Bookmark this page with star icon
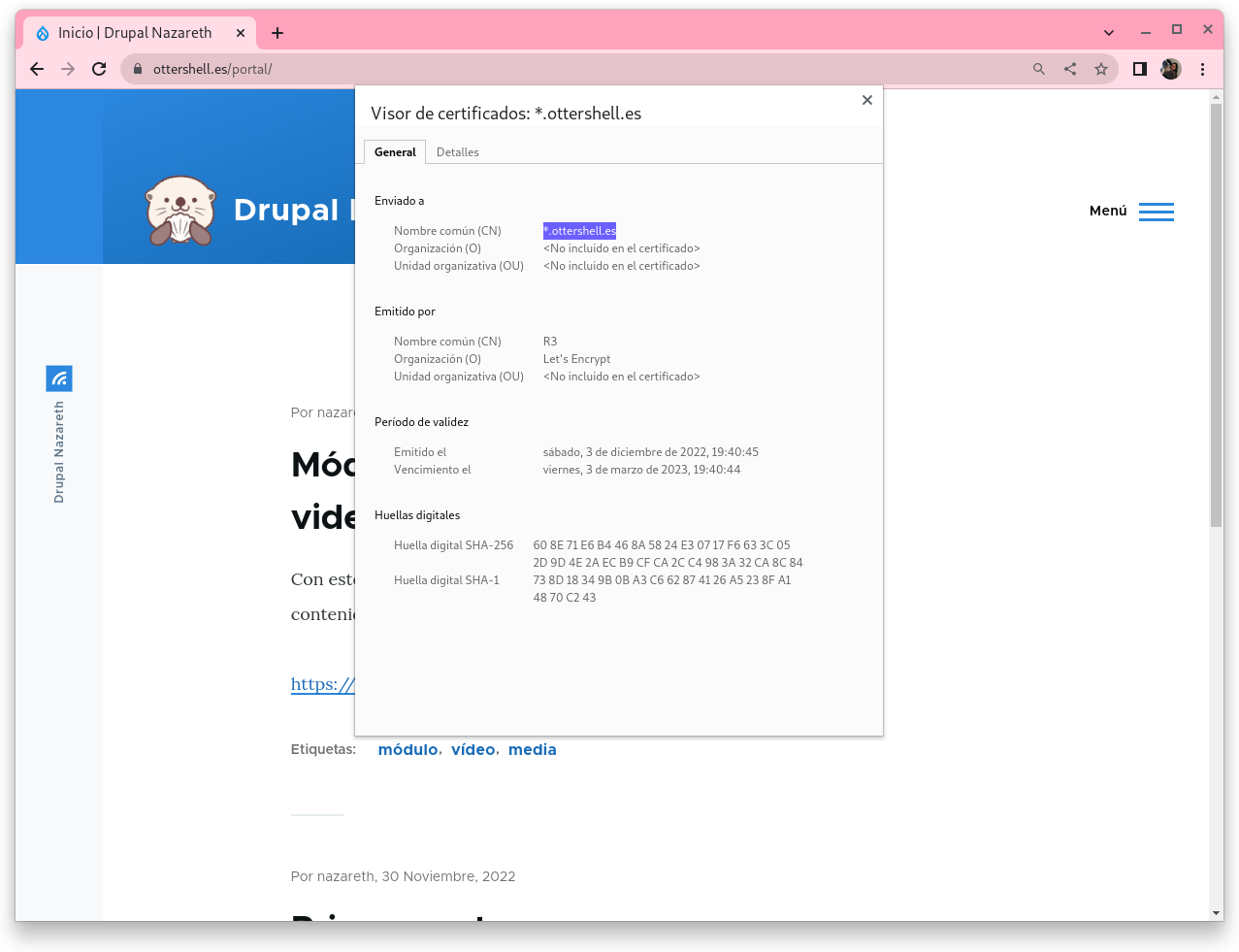 pyautogui.click(x=1101, y=69)
